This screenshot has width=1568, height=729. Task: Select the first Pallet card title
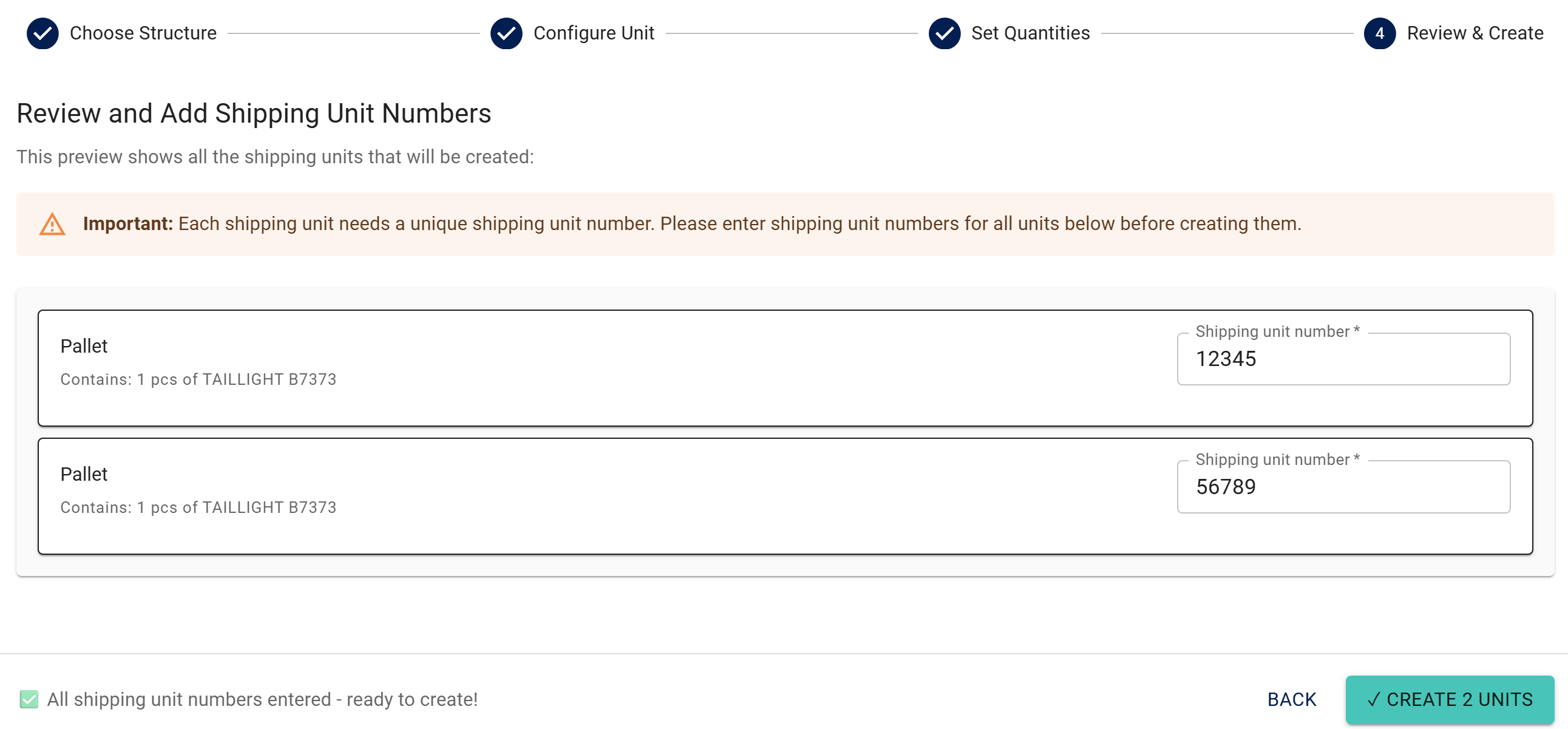point(84,346)
